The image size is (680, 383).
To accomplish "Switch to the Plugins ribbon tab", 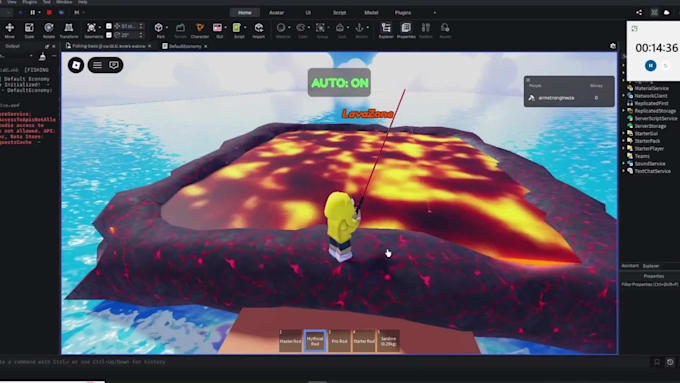I will [x=403, y=13].
